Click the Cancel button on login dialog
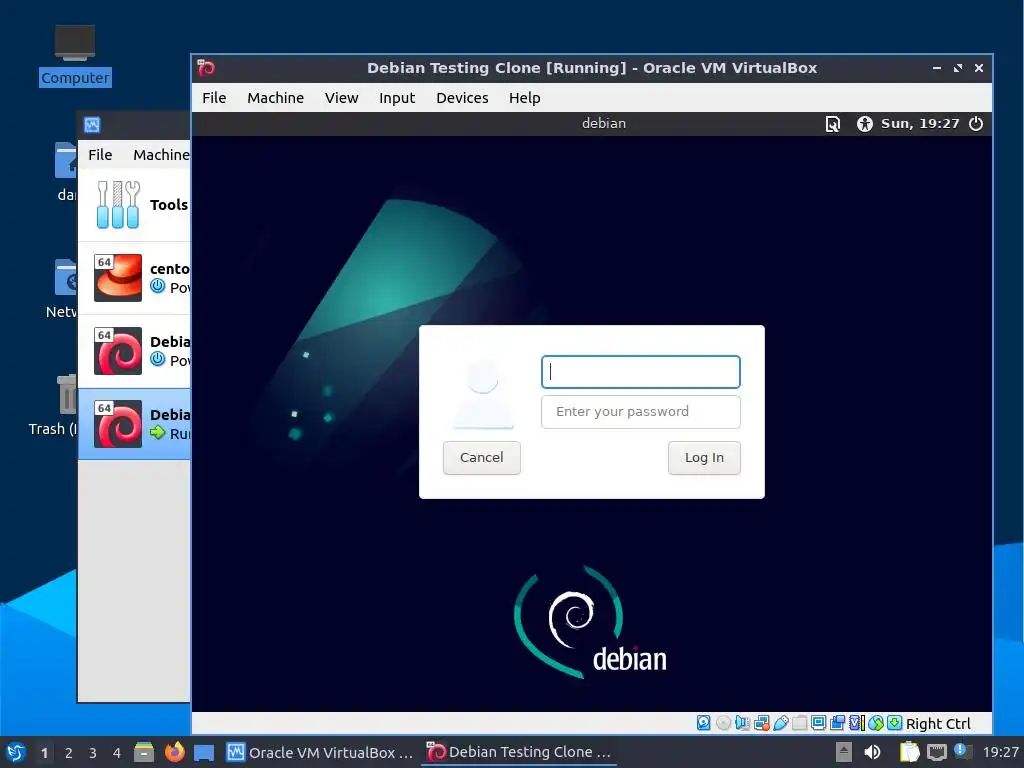This screenshot has height=768, width=1024. [481, 458]
